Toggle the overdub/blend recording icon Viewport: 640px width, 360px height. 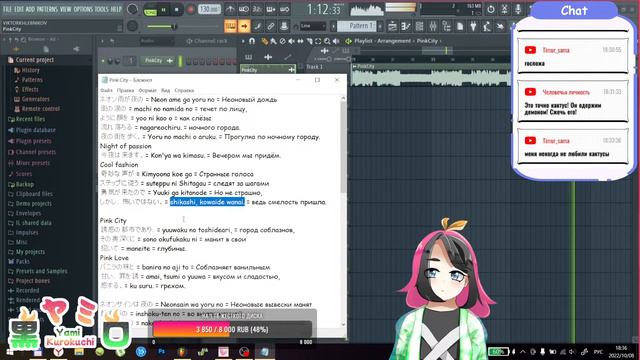coord(271,9)
